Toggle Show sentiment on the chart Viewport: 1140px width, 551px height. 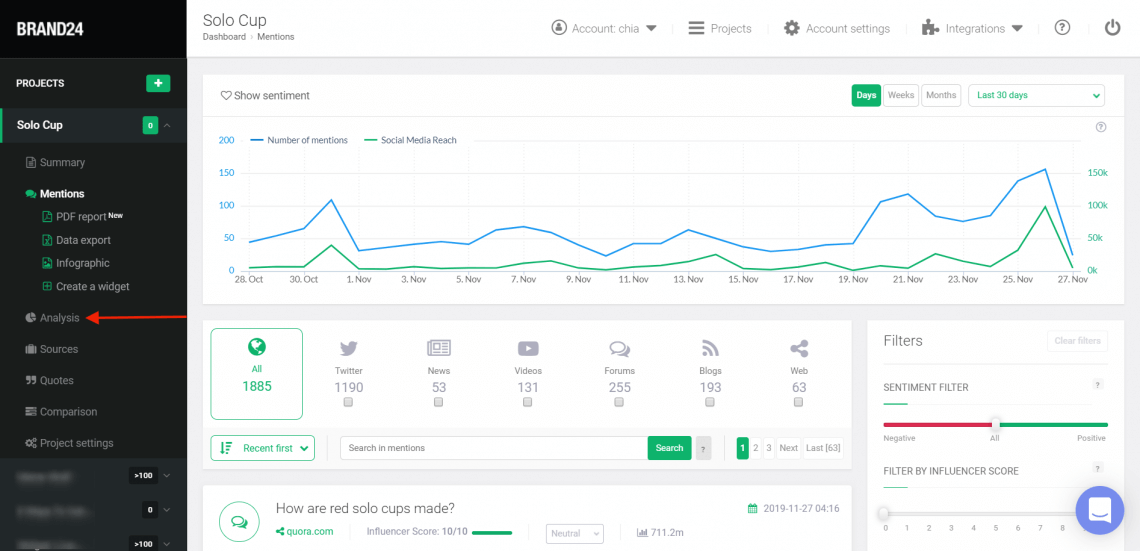(x=265, y=95)
